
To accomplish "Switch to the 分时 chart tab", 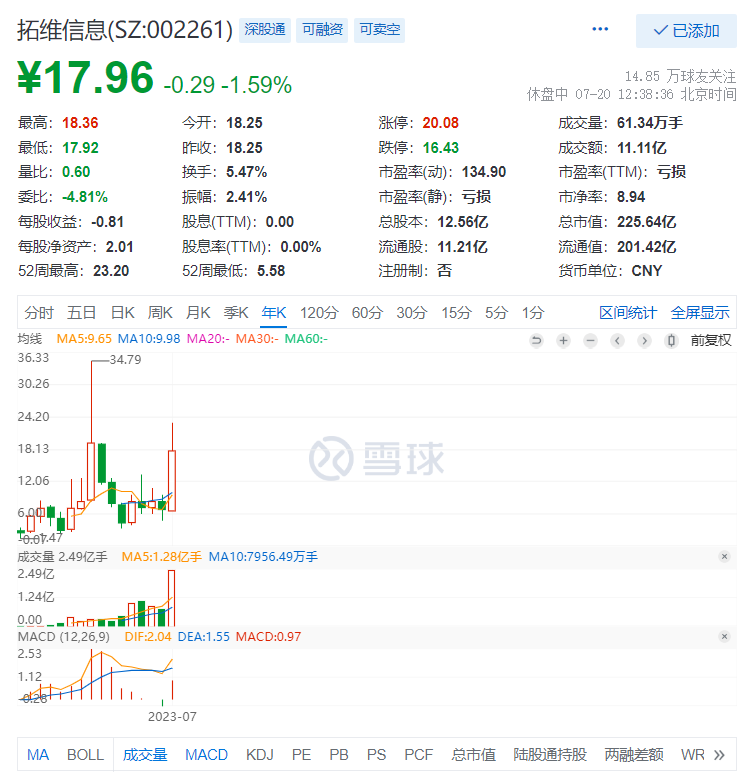I will (39, 313).
